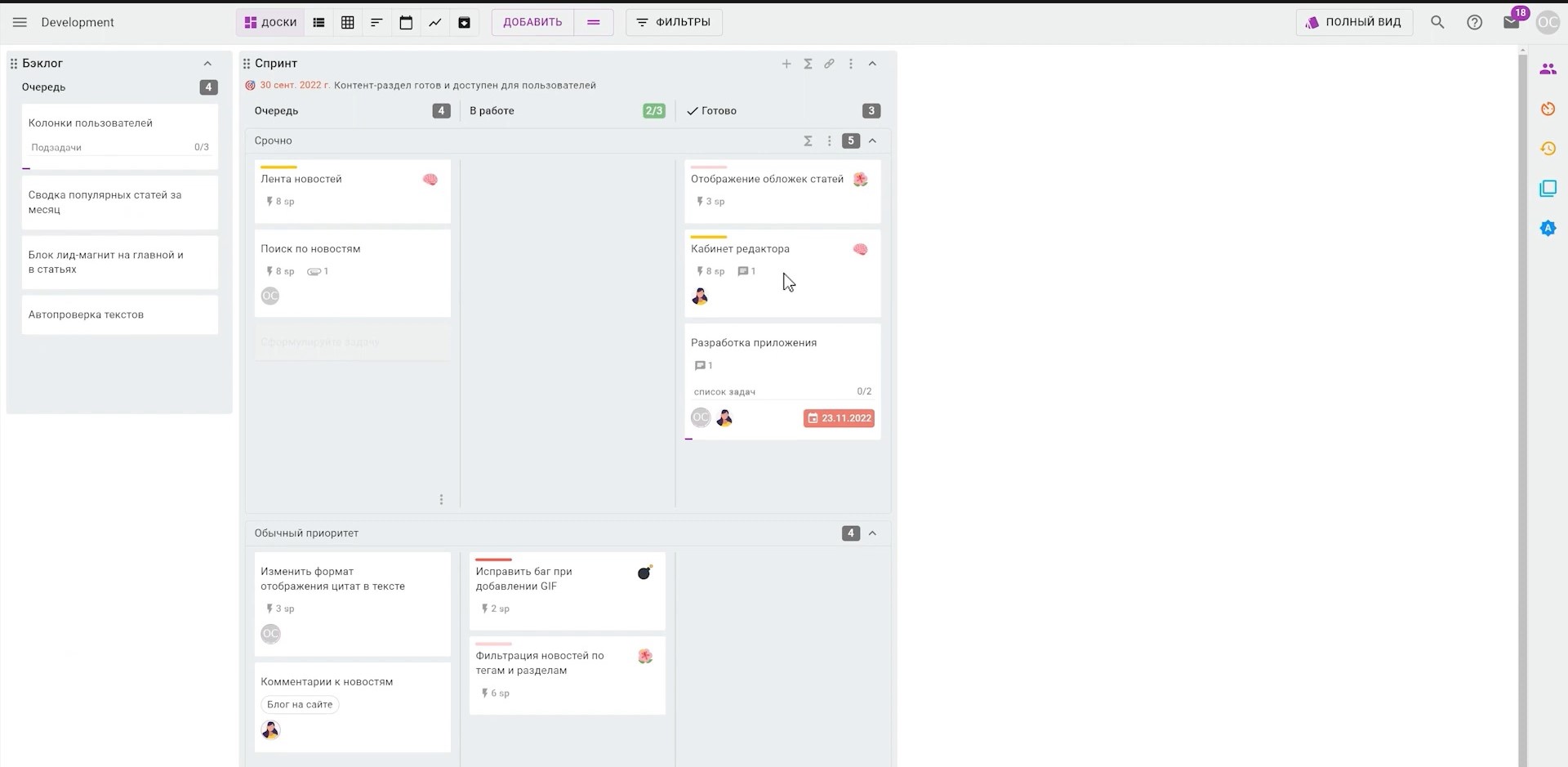Open the Изменить формат отображения цитат card
The width and height of the screenshot is (1568, 767).
[353, 604]
